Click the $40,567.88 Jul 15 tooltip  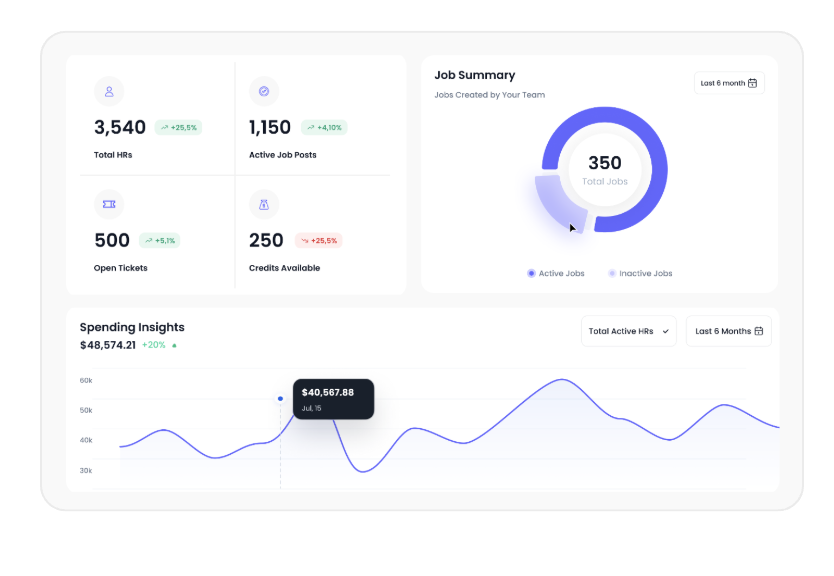(333, 399)
